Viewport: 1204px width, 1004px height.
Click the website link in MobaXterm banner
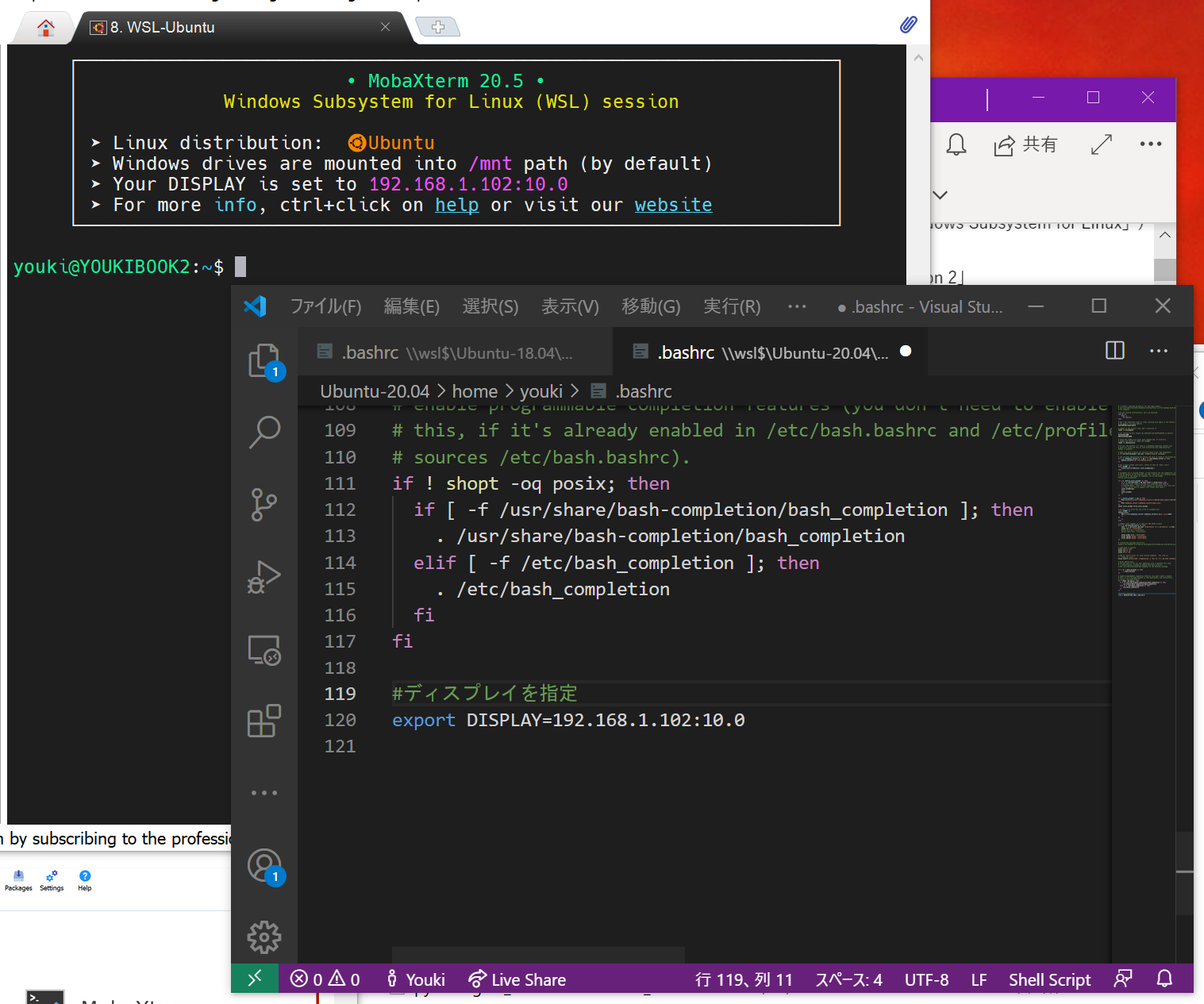point(673,205)
